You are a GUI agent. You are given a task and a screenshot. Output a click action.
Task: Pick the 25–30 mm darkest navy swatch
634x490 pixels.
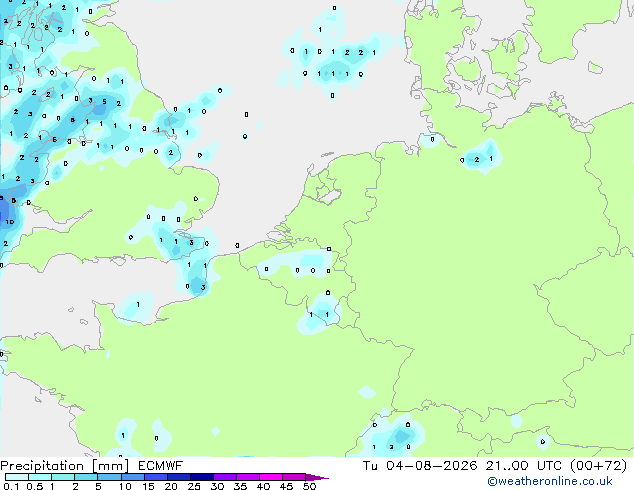[202, 477]
